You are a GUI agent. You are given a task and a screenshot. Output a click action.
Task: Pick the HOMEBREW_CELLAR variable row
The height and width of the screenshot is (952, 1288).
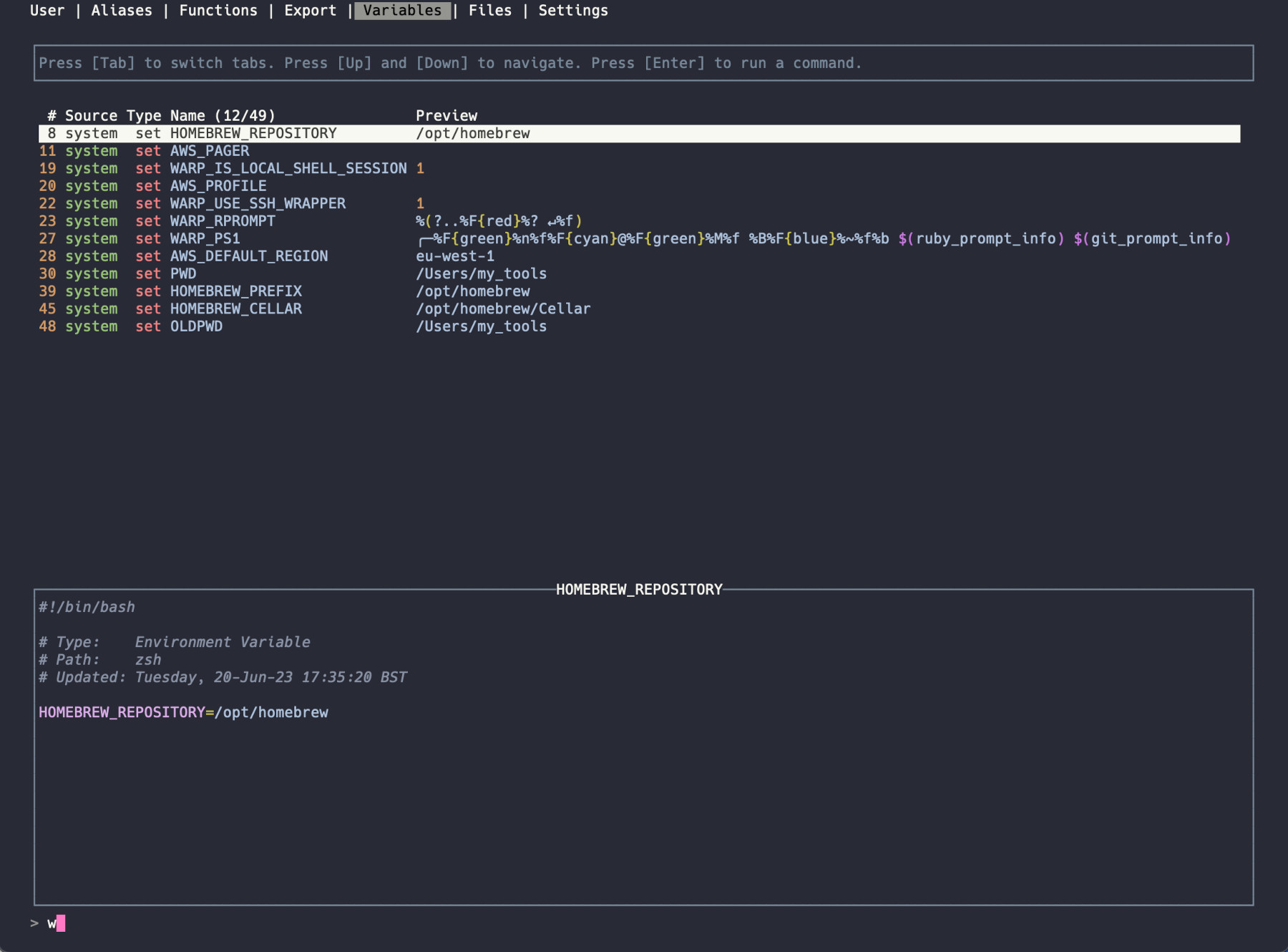pyautogui.click(x=235, y=309)
